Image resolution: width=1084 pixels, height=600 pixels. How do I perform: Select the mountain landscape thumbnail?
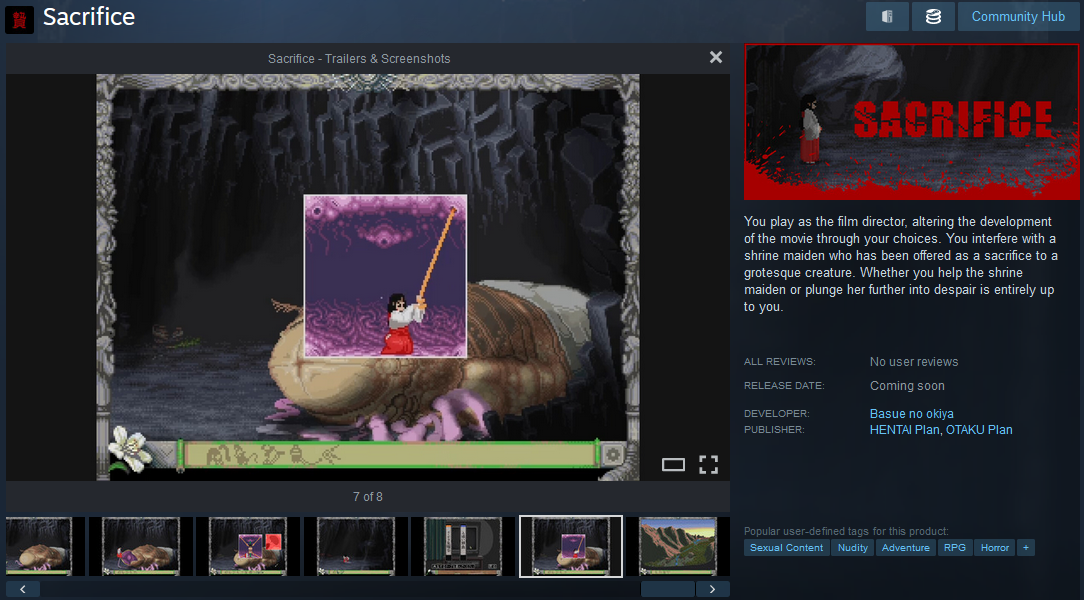678,546
